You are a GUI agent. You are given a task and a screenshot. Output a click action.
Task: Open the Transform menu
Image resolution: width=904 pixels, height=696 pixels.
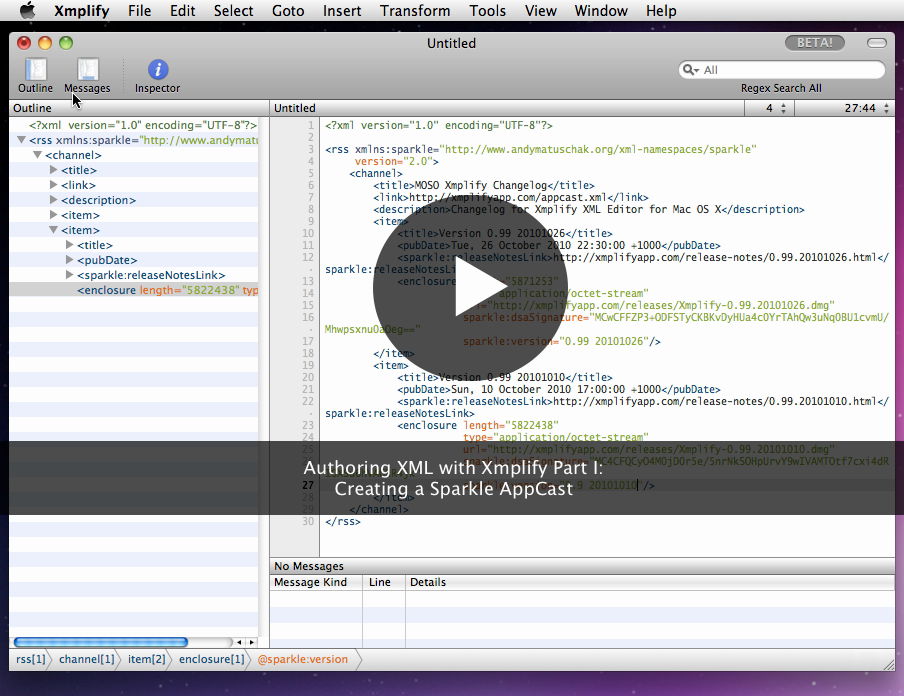(414, 11)
